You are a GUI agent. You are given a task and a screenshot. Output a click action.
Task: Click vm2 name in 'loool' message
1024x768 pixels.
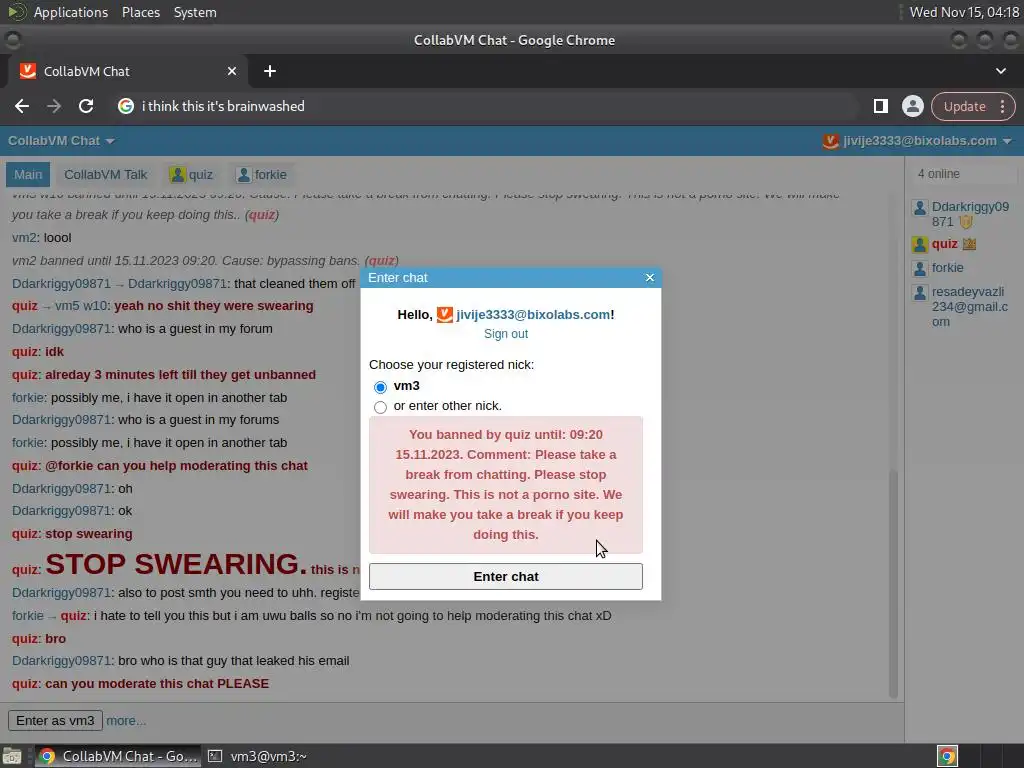24,238
